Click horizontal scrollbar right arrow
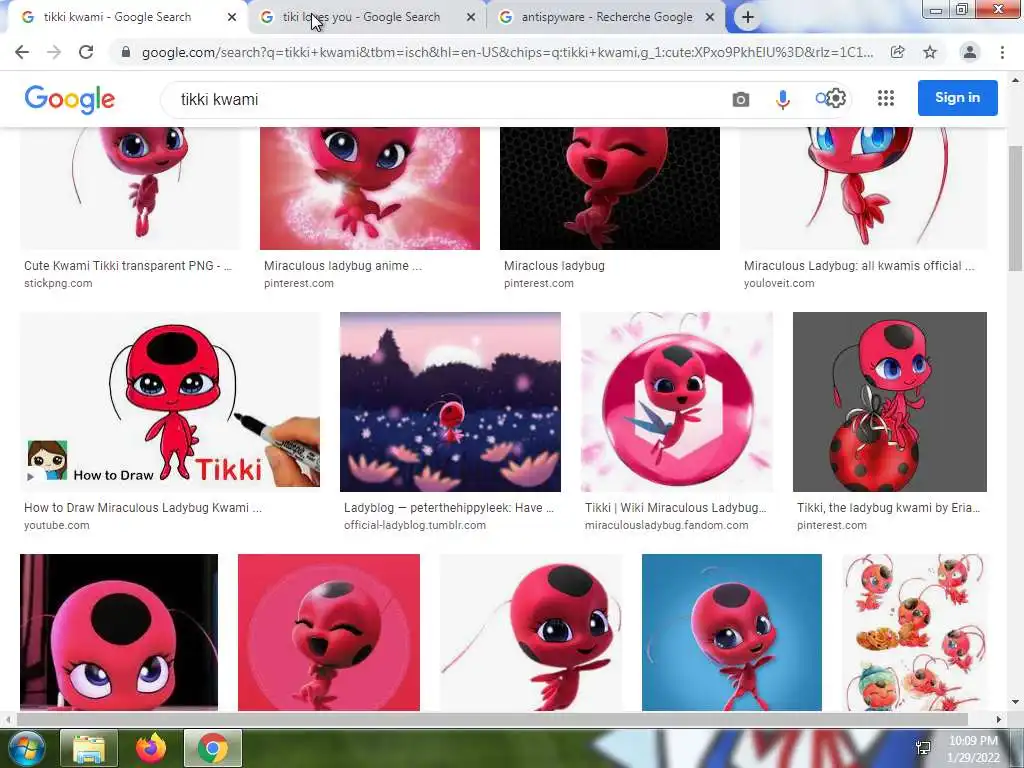This screenshot has width=1024, height=768. tap(999, 719)
